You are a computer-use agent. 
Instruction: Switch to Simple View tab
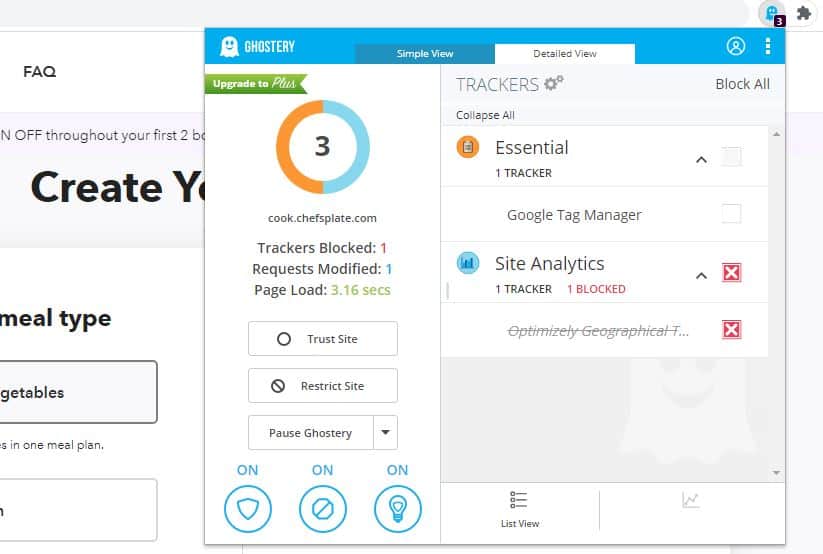click(x=425, y=54)
